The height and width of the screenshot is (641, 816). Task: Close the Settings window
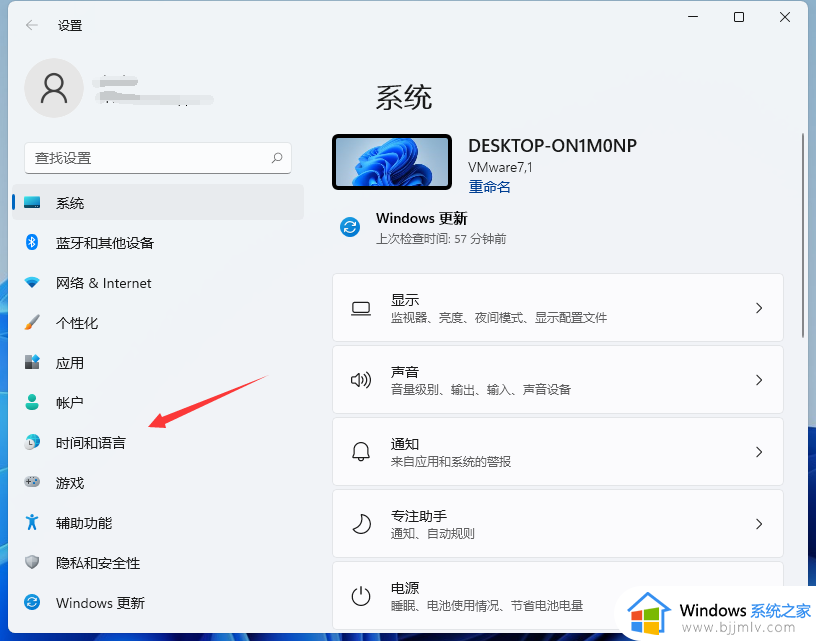click(785, 17)
